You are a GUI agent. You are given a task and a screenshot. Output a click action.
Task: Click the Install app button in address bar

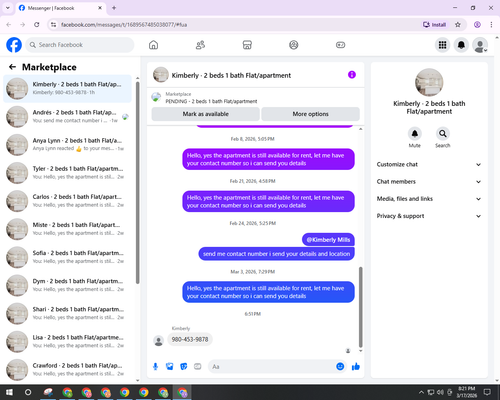pos(434,25)
